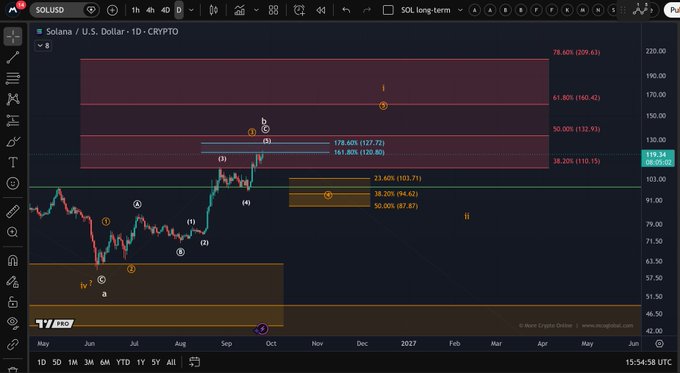
Task: Select the 61.80% (160.42) Fibonacci label
Action: pyautogui.click(x=576, y=98)
